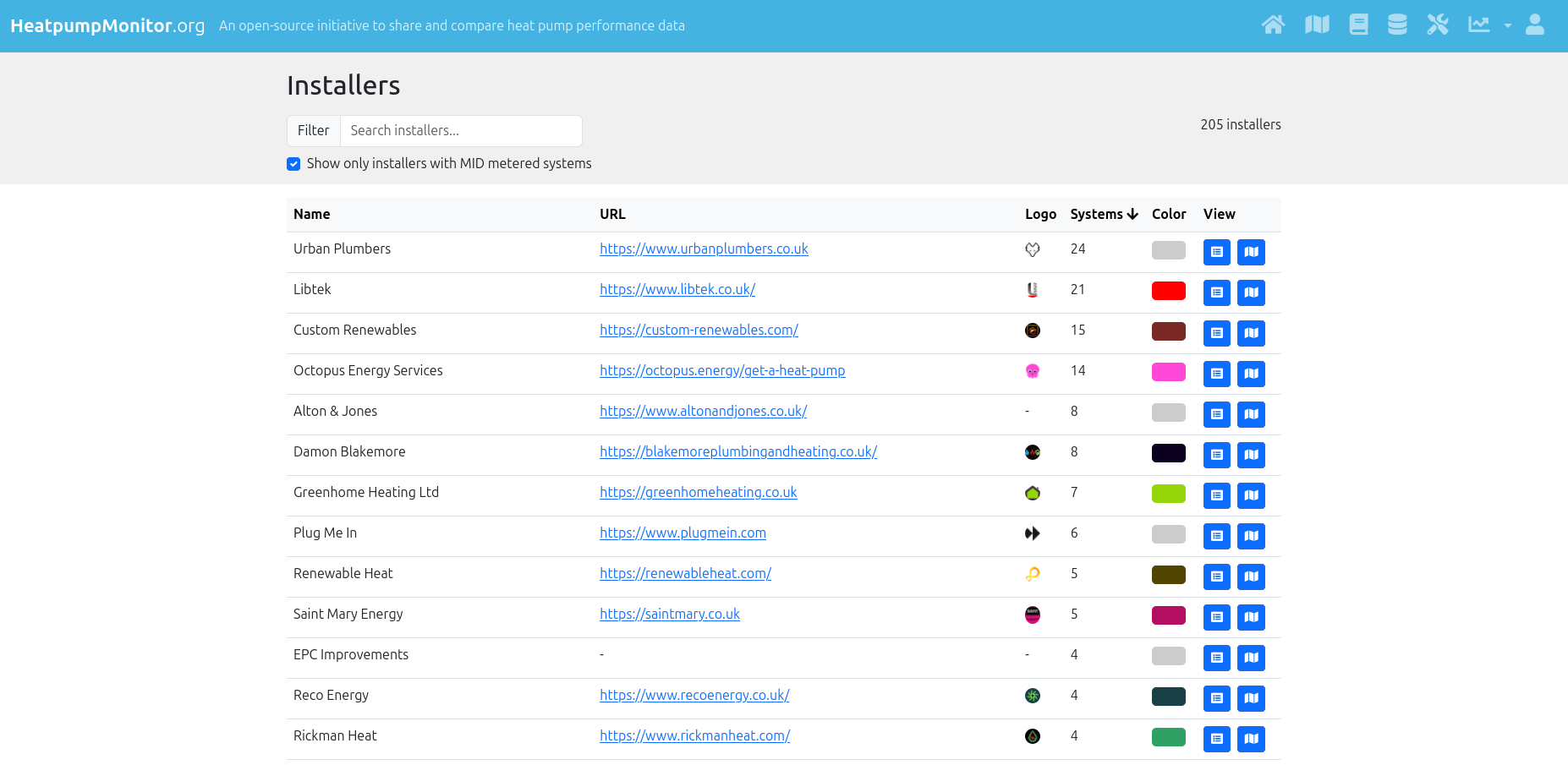Open the user account icon
The height and width of the screenshot is (765, 1568).
[1535, 25]
